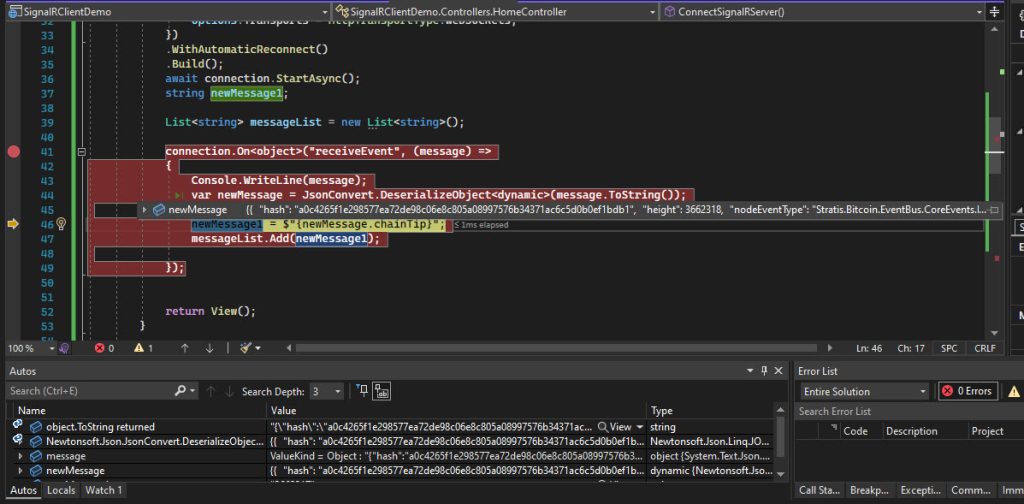Click the errors indicator in editor status bar
Viewport: 1024px width, 504px height.
coord(104,348)
